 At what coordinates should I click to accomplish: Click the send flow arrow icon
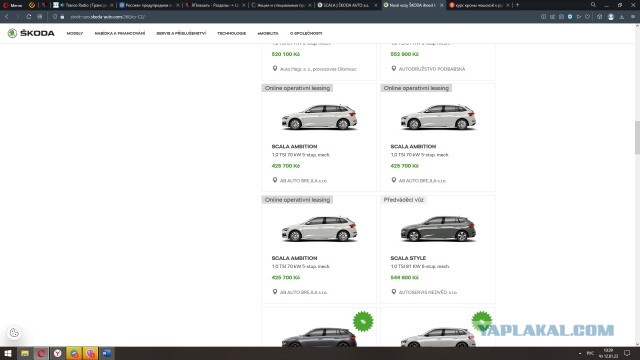579,17
